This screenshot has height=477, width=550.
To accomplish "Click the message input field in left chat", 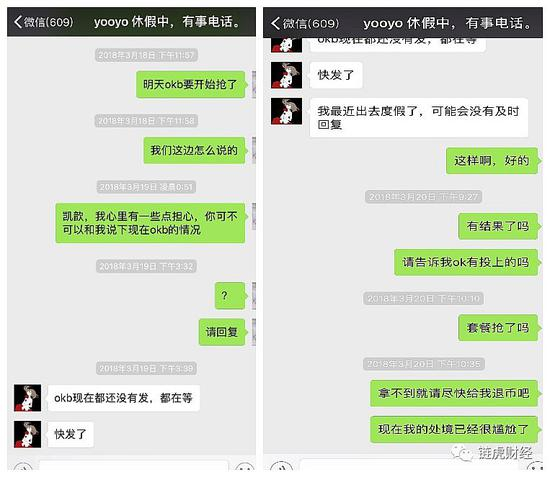I will (x=134, y=466).
